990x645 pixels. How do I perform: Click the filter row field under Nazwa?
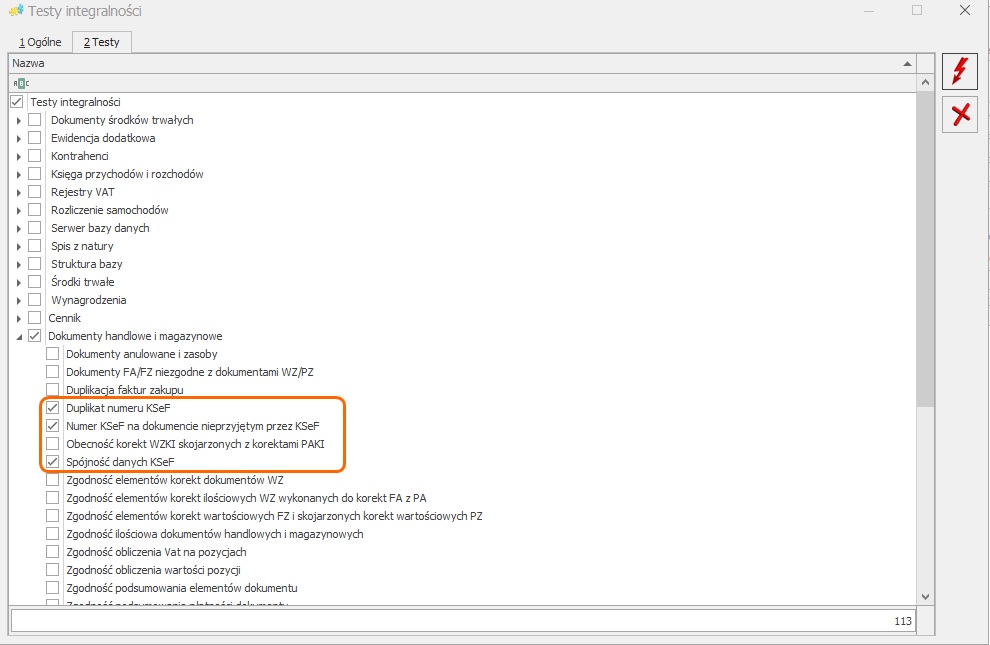[462, 83]
